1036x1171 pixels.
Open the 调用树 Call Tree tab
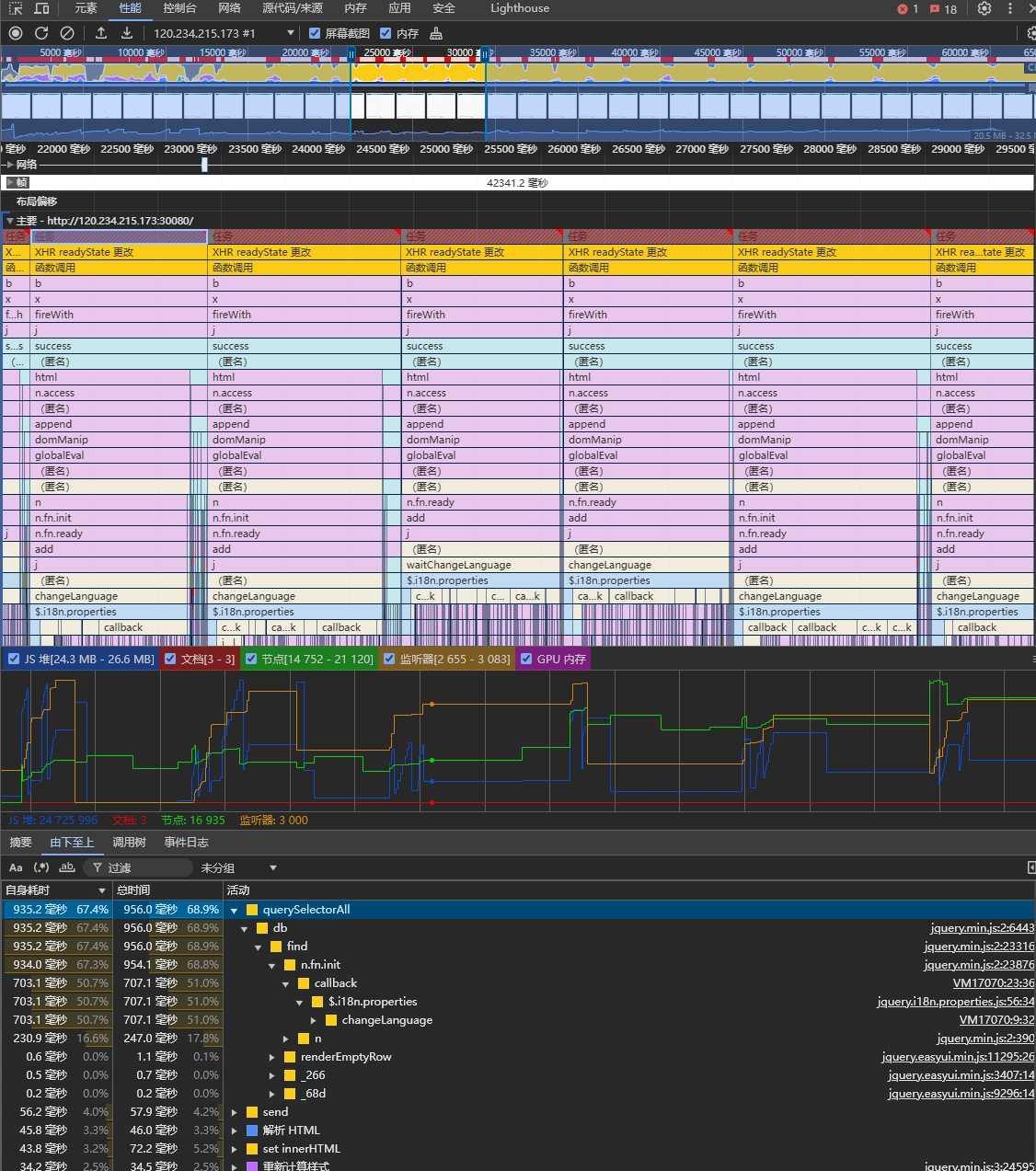tap(129, 843)
